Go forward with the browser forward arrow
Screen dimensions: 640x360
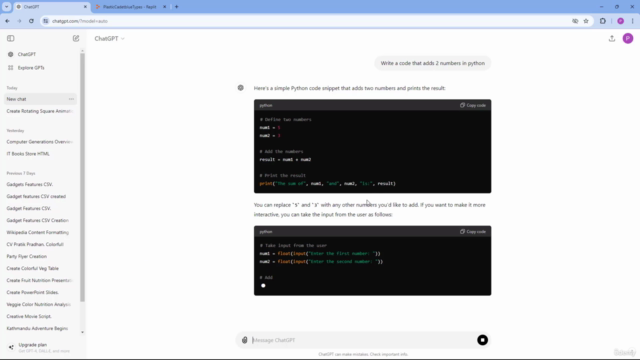19,21
